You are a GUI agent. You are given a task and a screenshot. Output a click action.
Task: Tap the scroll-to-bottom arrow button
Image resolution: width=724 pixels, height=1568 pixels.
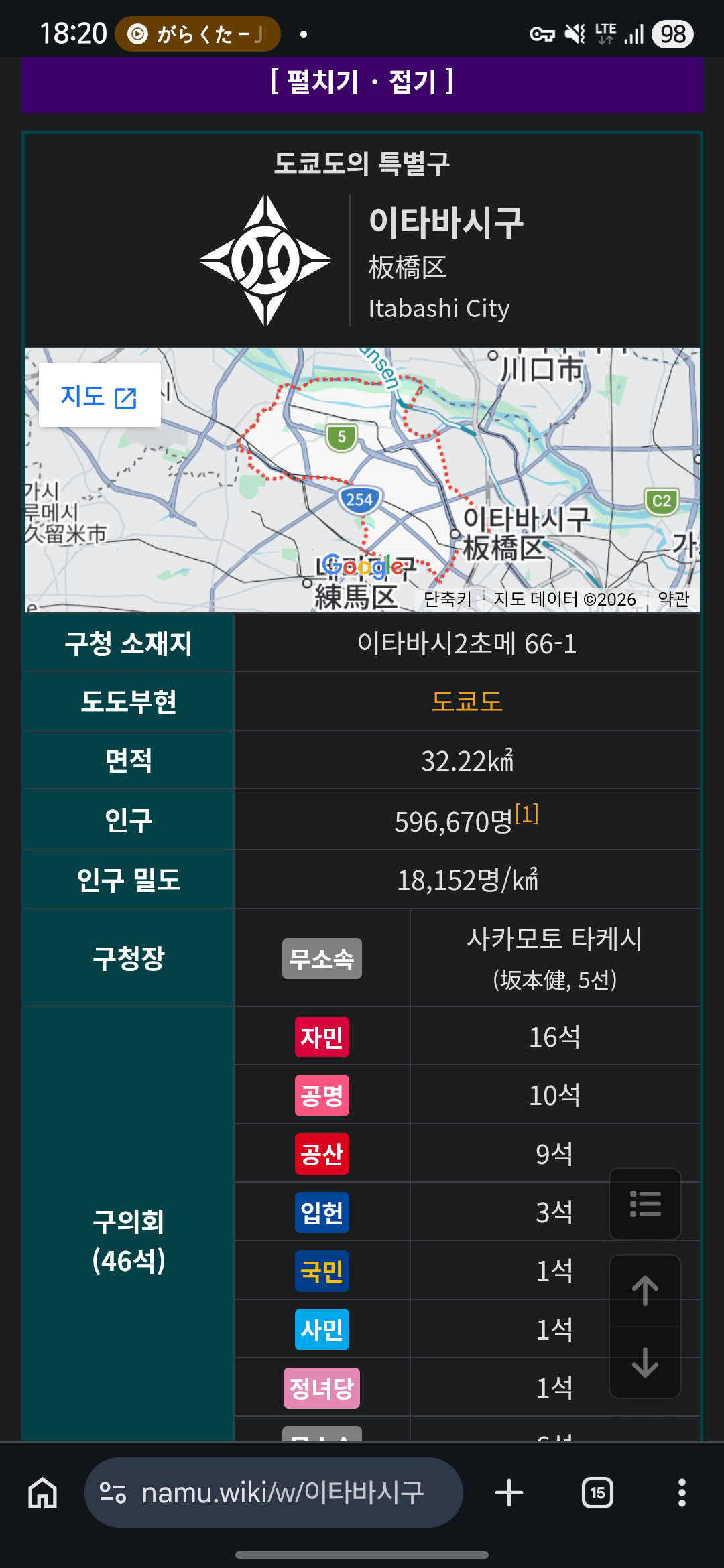pyautogui.click(x=645, y=1362)
